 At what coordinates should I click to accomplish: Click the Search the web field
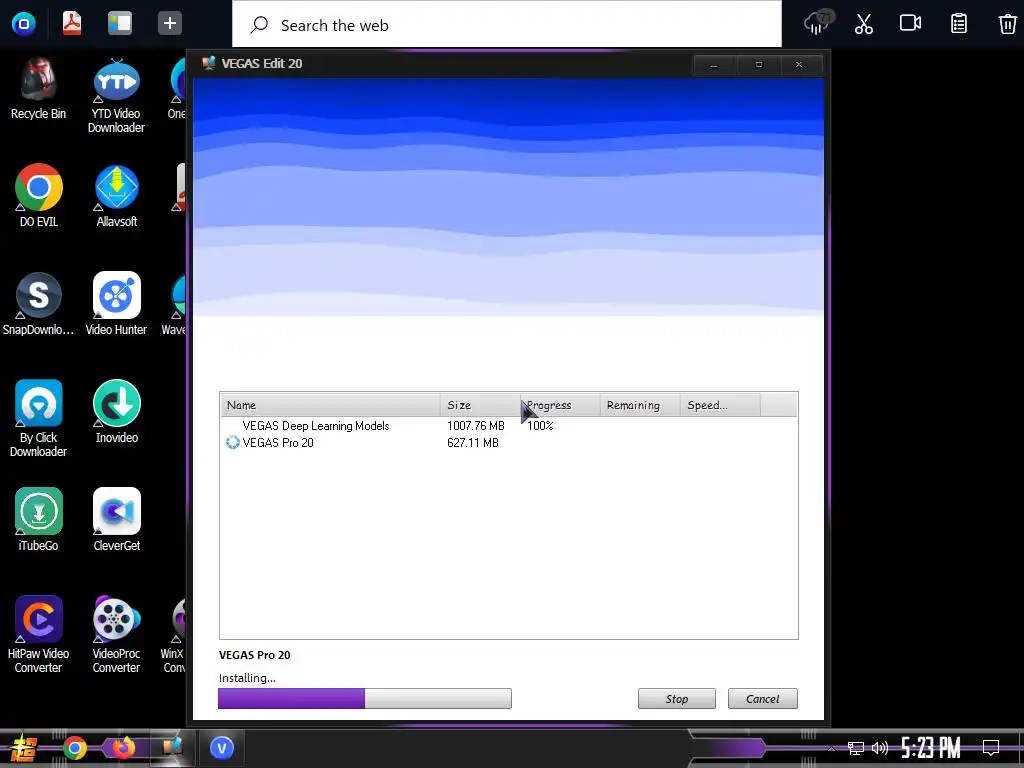[507, 25]
